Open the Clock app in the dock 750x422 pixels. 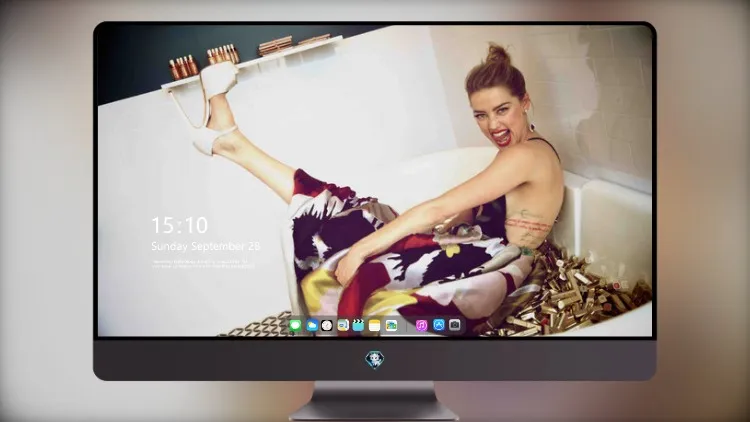tap(327, 325)
